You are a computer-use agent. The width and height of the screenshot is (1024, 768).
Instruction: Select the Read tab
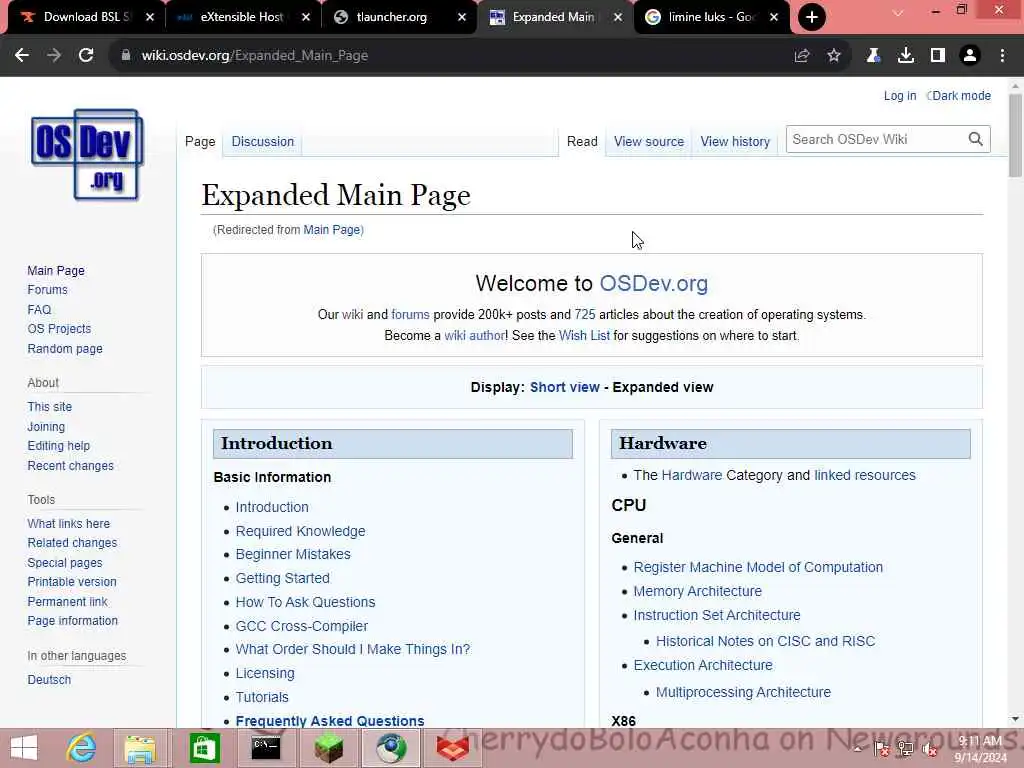(x=582, y=142)
